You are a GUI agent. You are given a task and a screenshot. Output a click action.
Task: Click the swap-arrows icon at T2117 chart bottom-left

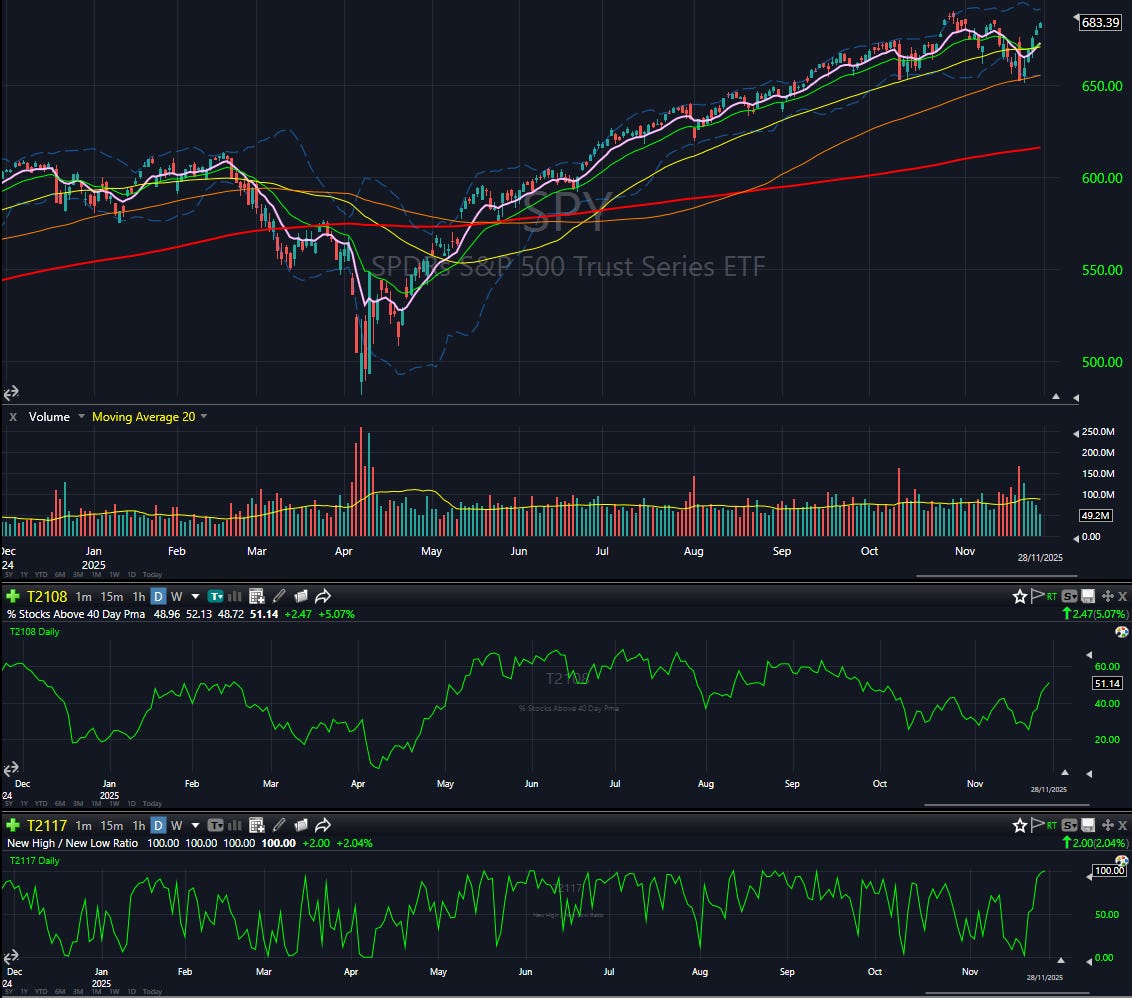click(11, 957)
